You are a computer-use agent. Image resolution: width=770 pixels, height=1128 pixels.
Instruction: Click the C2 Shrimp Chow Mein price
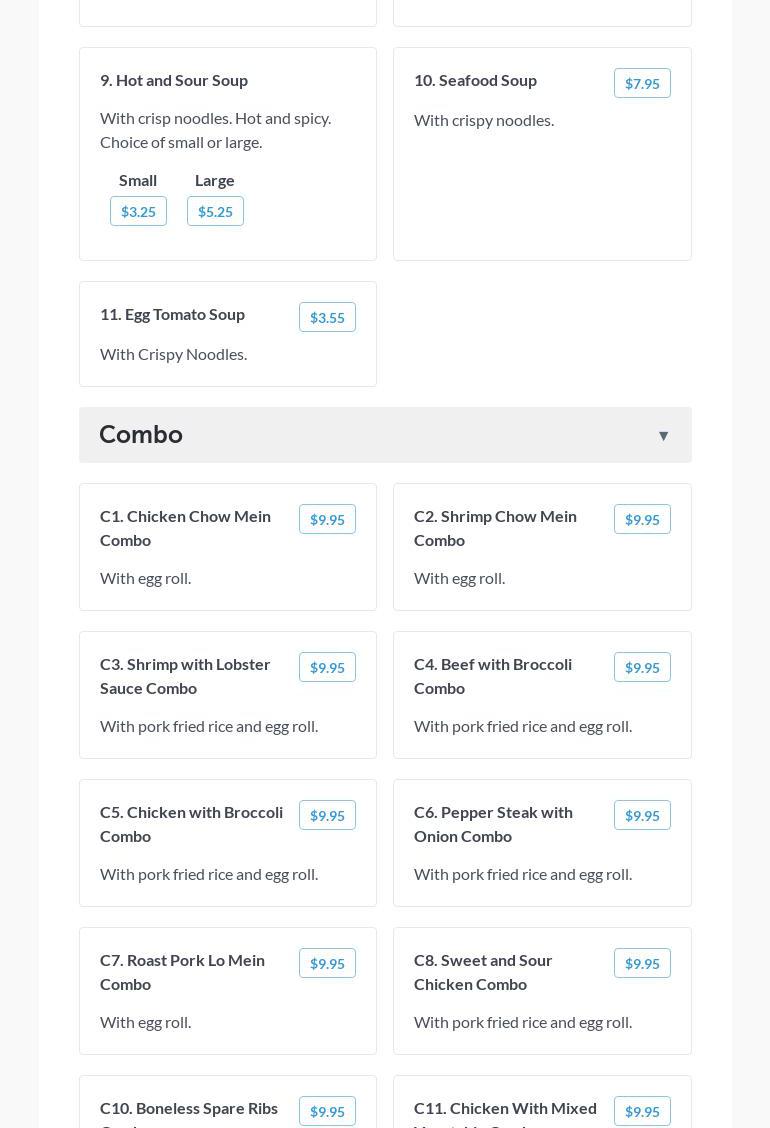[x=642, y=519]
